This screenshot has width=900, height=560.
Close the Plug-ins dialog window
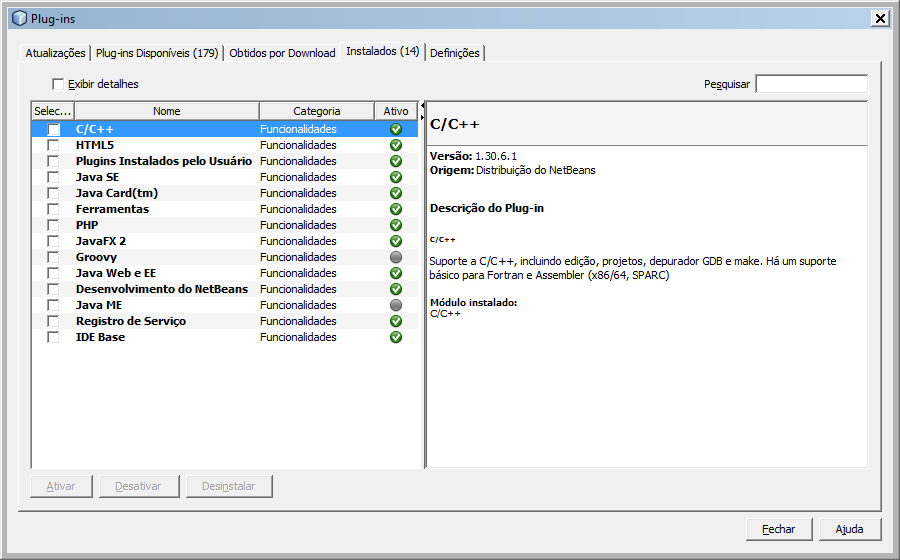pos(880,18)
